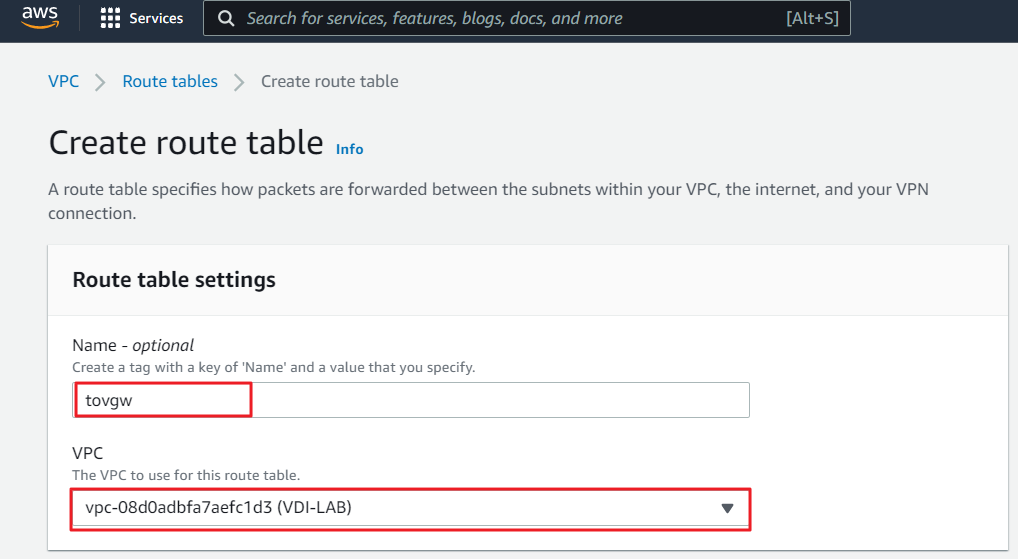Click the Alt+S shortcut hint

click(812, 19)
